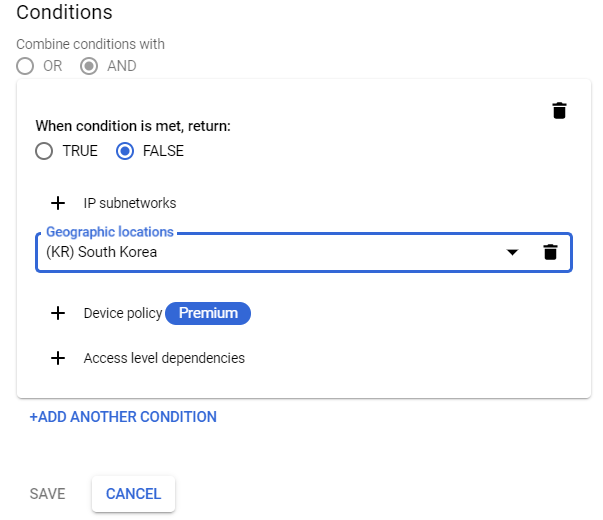This screenshot has height=520, width=603.
Task: Remove the Geographic locations field via trash icon
Action: 550,252
